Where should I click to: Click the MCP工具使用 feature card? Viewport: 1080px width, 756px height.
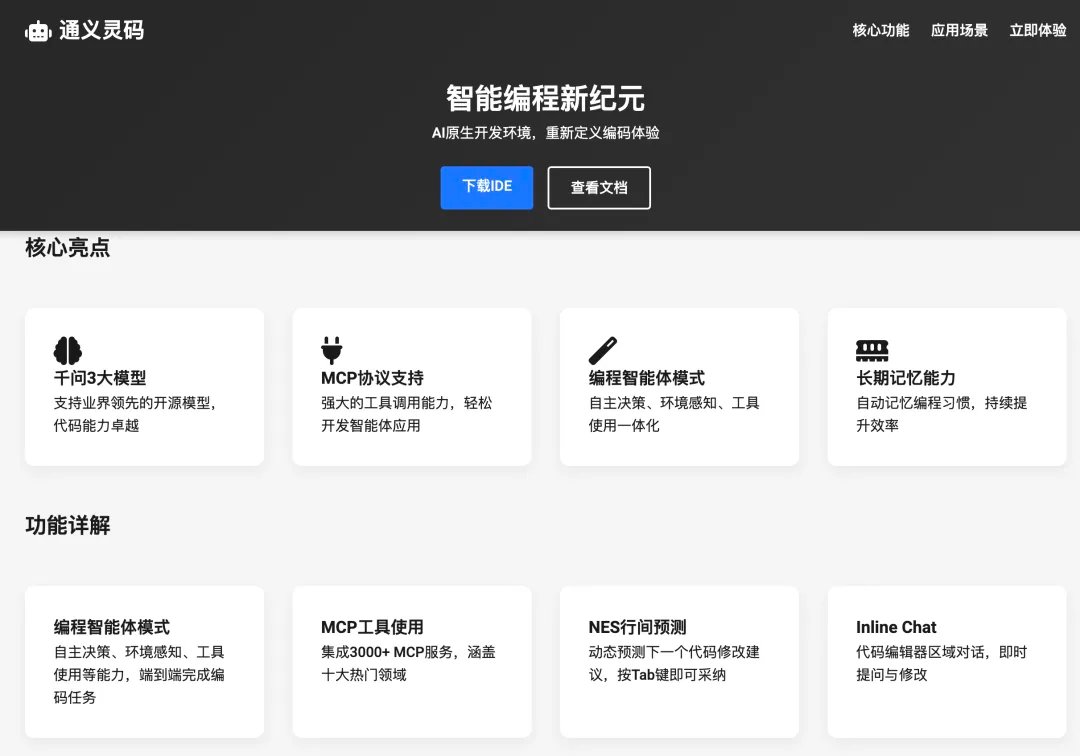pyautogui.click(x=411, y=661)
